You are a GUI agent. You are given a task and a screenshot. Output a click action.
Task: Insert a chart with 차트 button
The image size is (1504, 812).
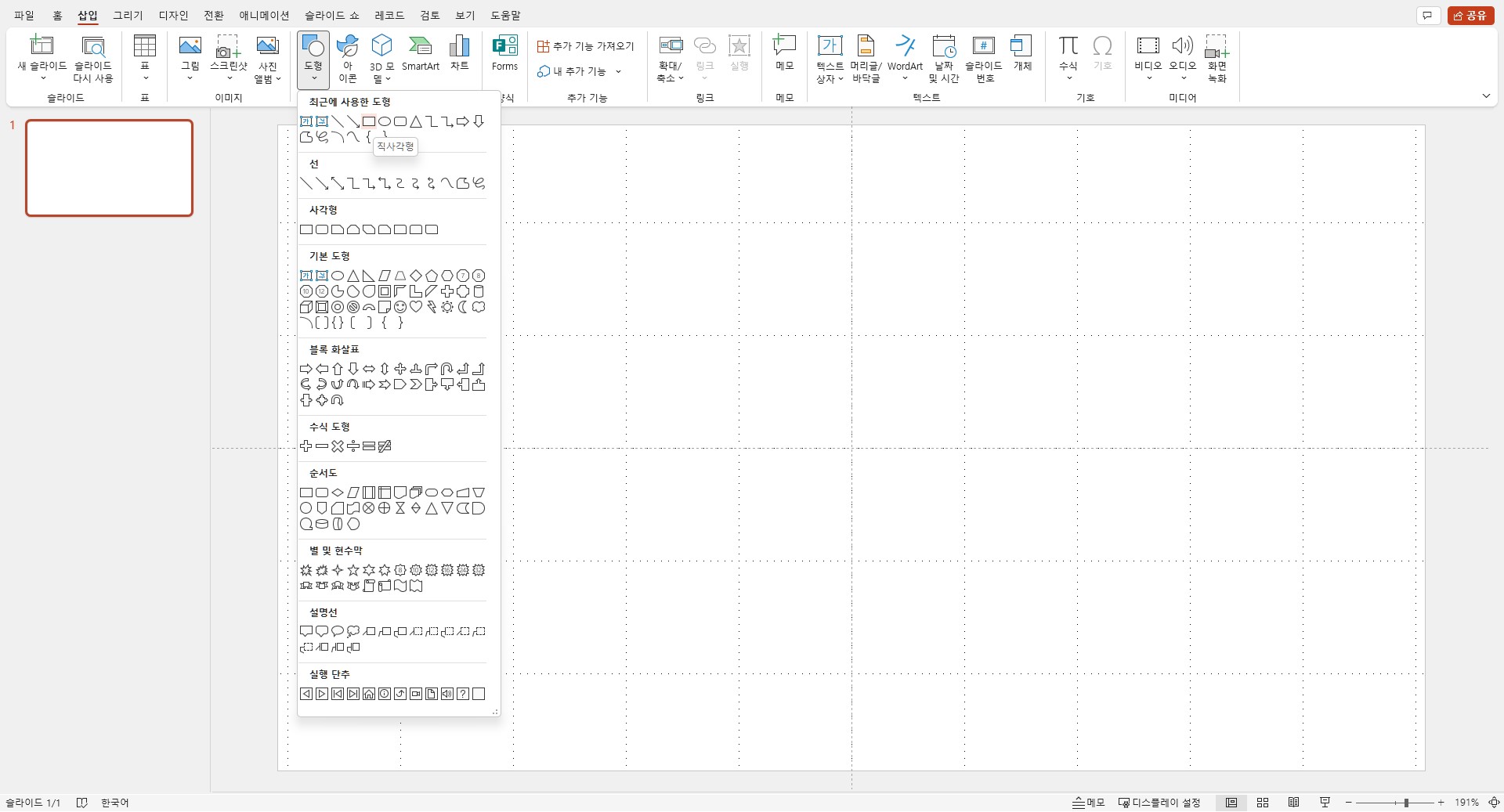(x=460, y=54)
